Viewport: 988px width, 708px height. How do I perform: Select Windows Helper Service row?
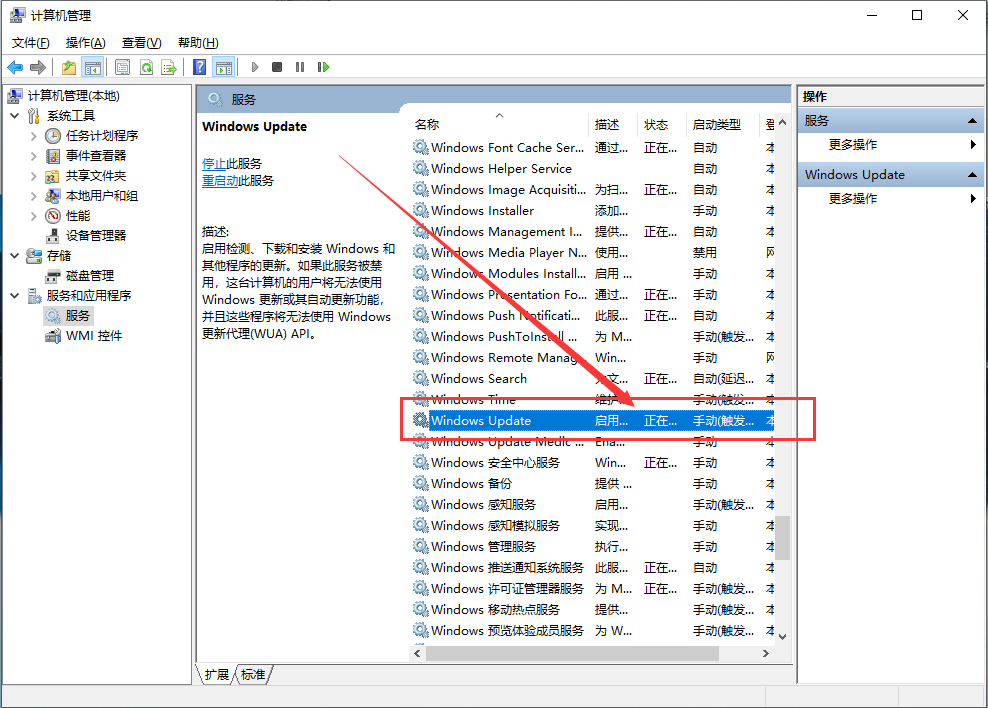[x=593, y=169]
